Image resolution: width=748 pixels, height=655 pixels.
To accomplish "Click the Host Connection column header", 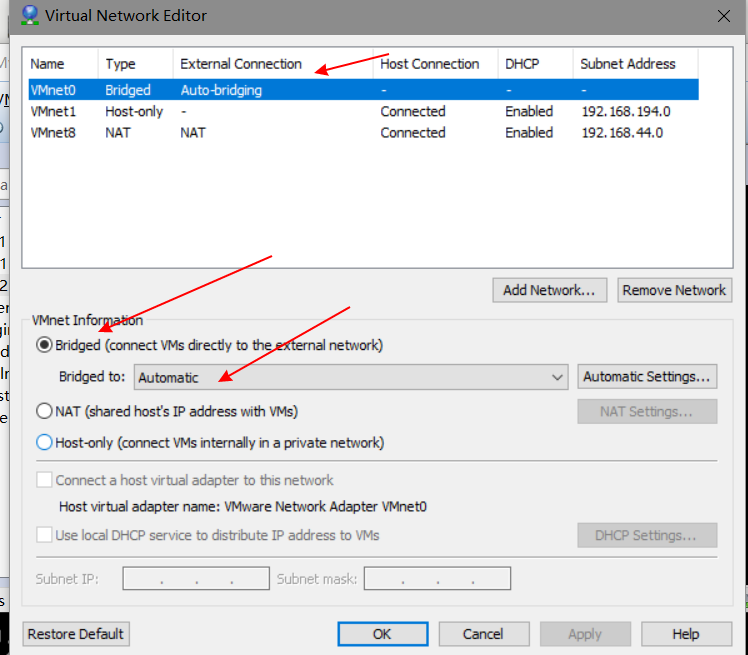I will coord(436,64).
